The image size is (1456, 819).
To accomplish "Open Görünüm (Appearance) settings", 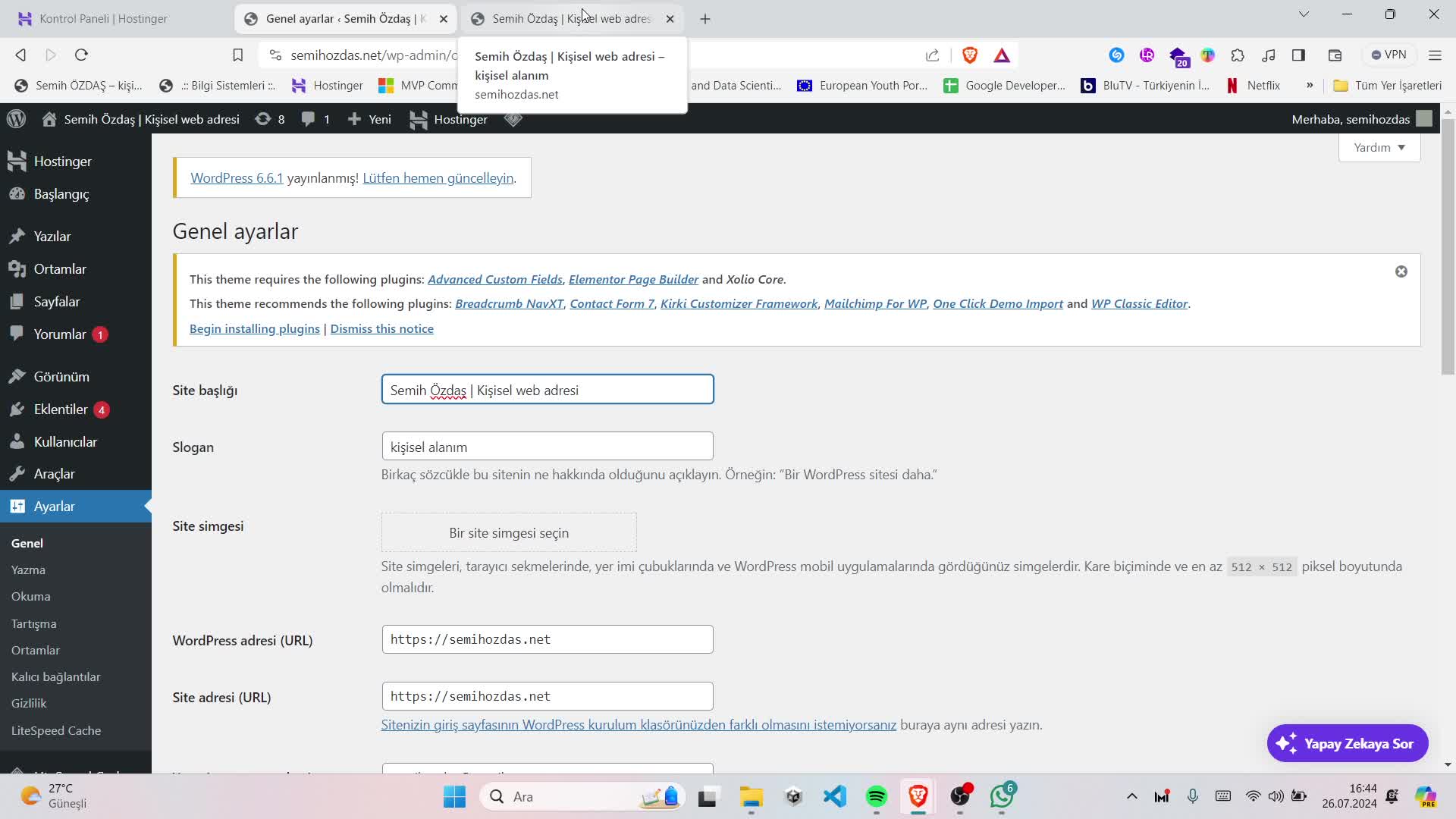I will coord(63,376).
